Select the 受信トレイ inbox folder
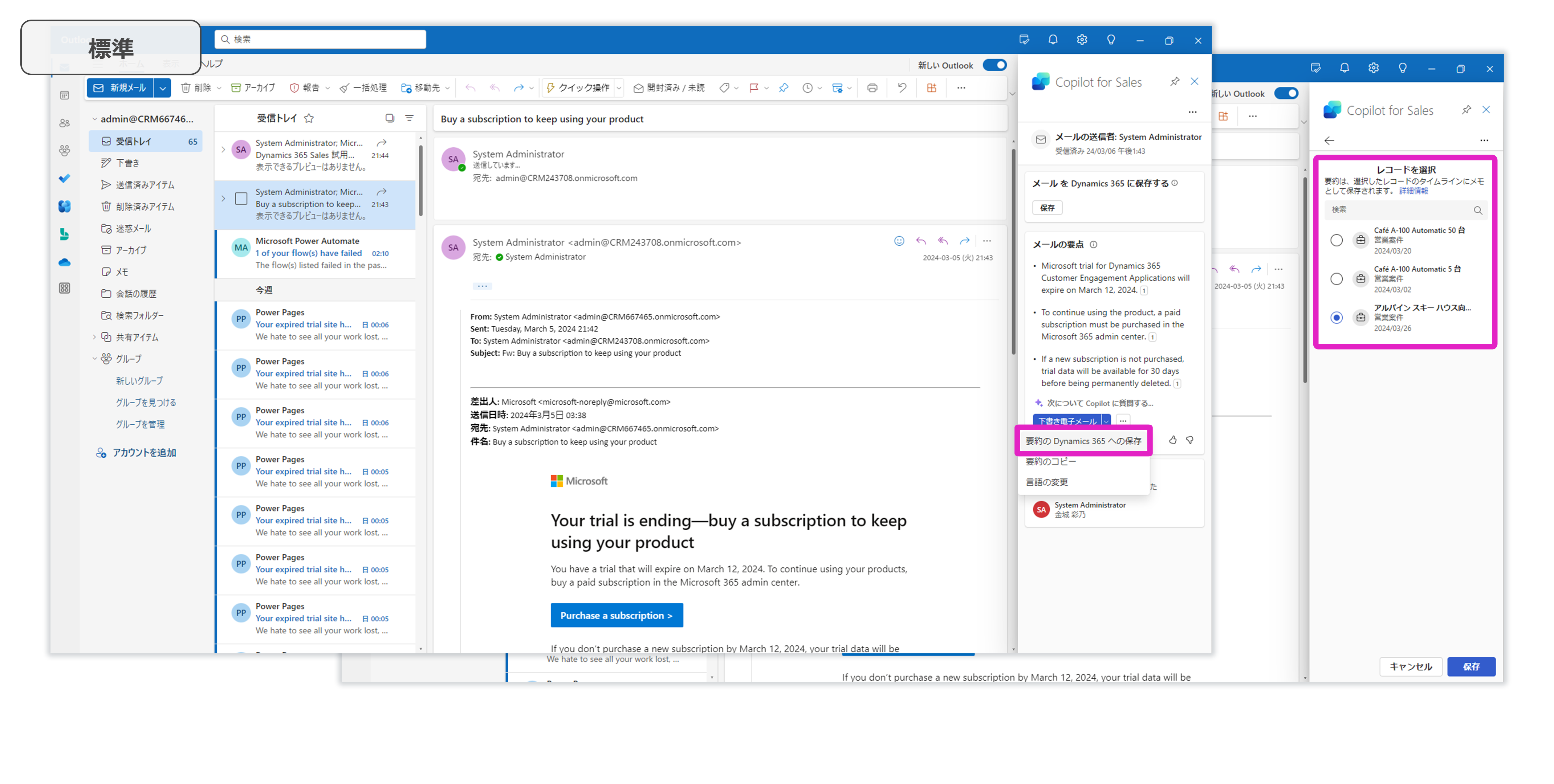The height and width of the screenshot is (784, 1554). pyautogui.click(x=145, y=141)
